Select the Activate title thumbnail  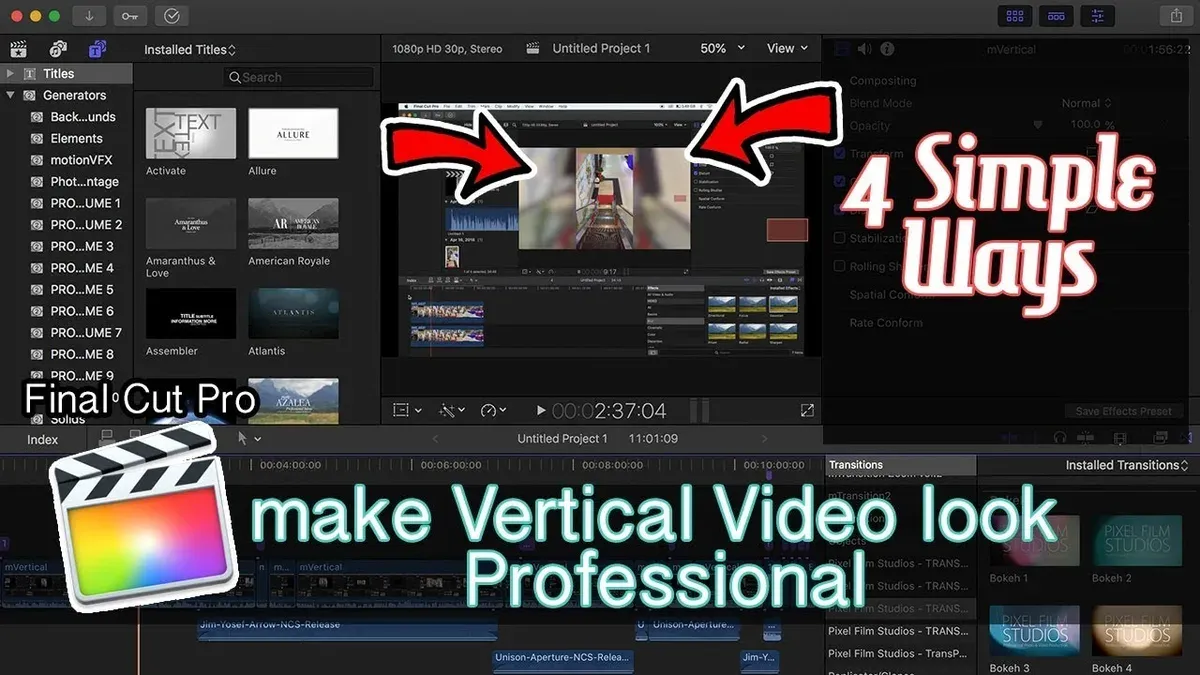191,134
